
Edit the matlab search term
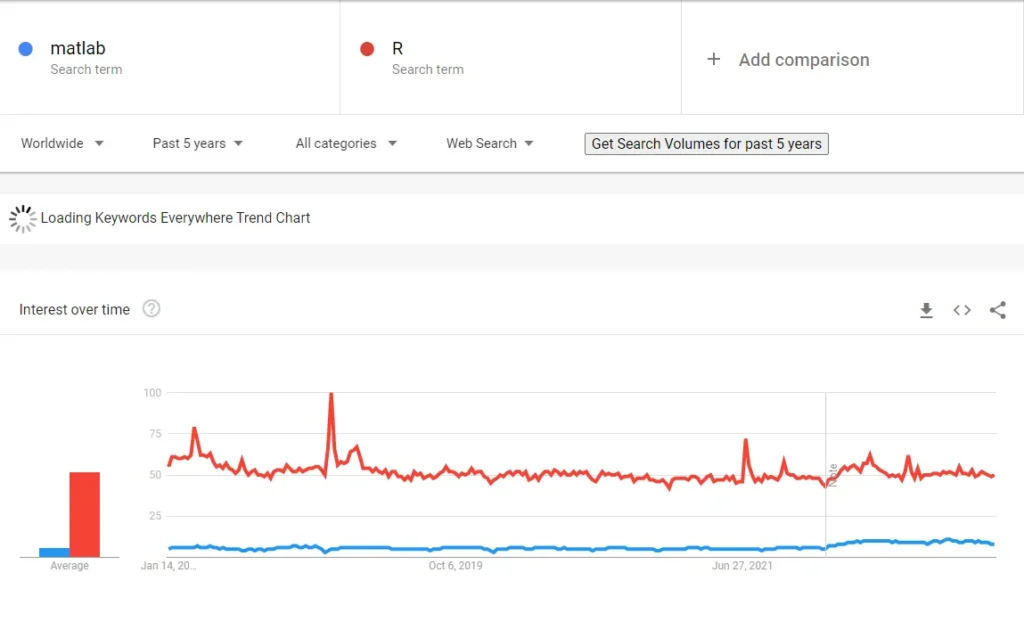[x=78, y=48]
